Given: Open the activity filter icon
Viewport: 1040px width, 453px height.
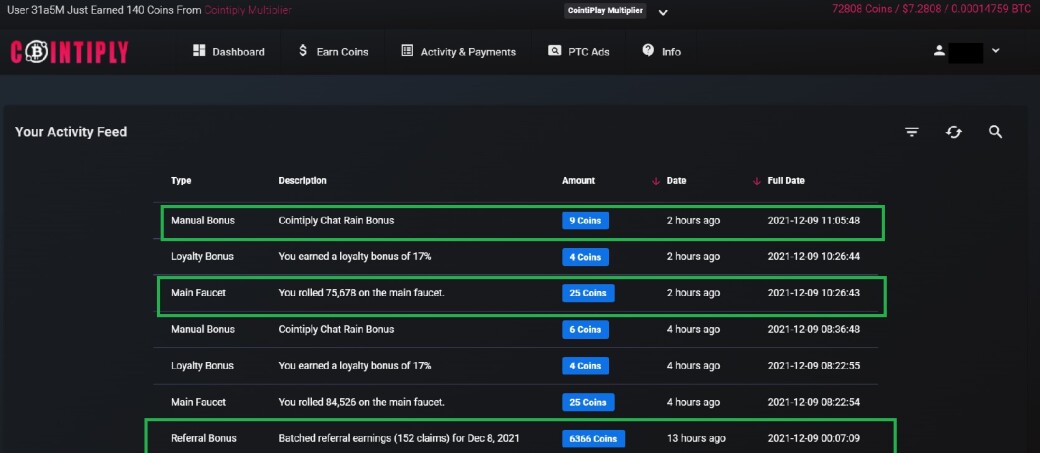Looking at the screenshot, I should (912, 132).
